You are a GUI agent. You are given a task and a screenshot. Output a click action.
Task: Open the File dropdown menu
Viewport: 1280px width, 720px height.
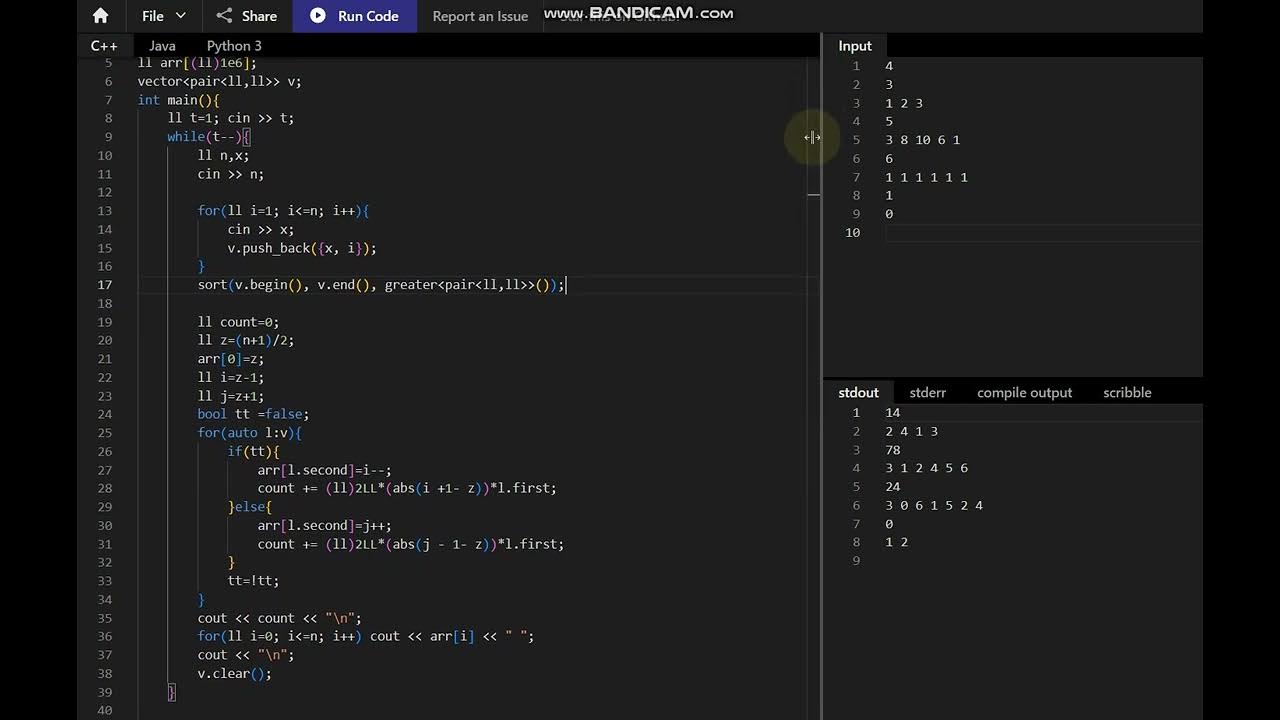pyautogui.click(x=164, y=16)
